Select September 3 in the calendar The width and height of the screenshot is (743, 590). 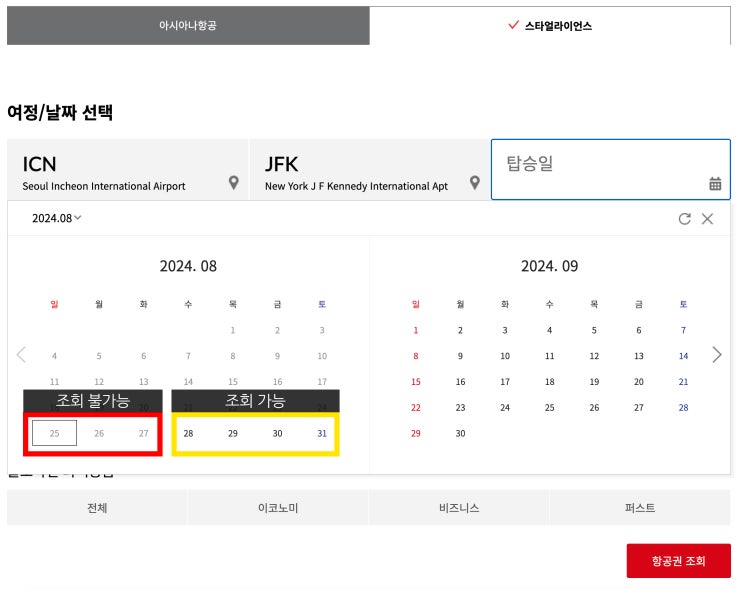505,330
